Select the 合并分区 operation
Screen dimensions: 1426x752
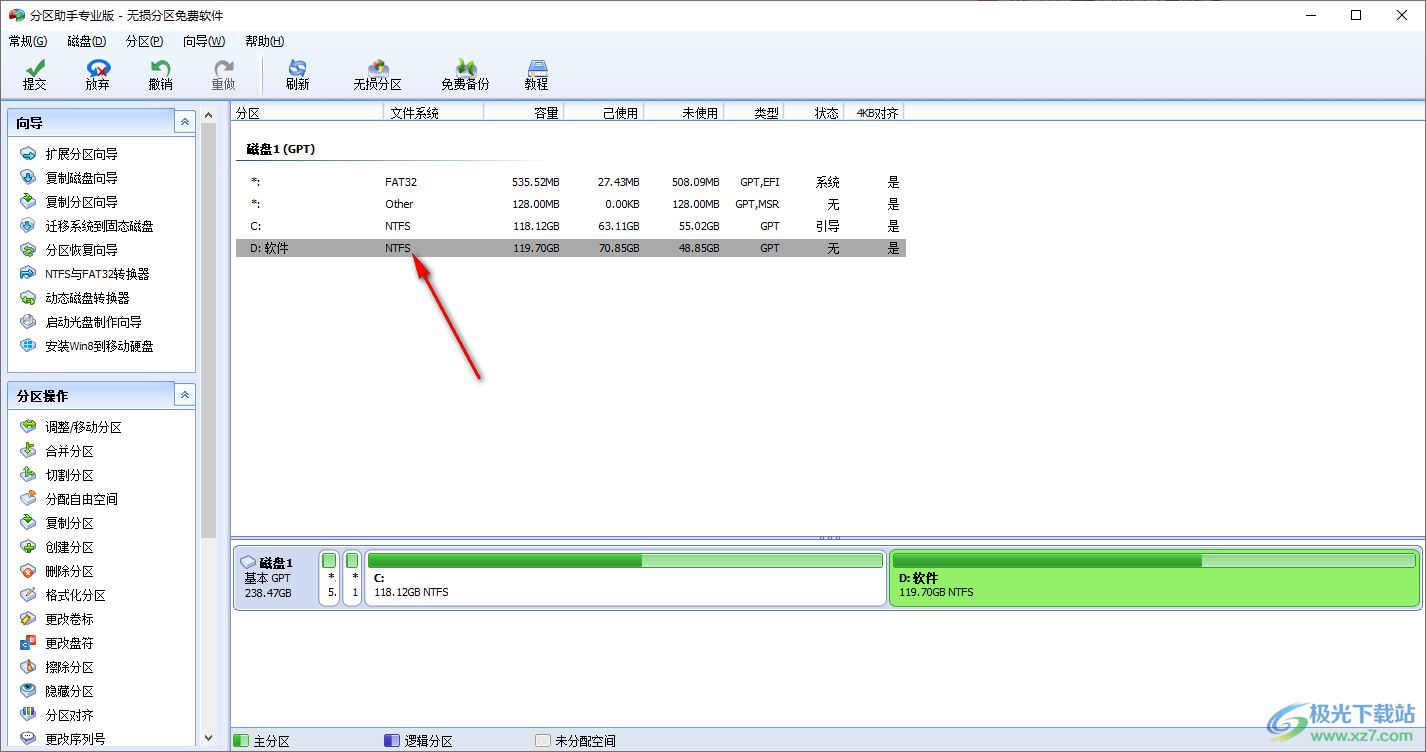(x=57, y=451)
